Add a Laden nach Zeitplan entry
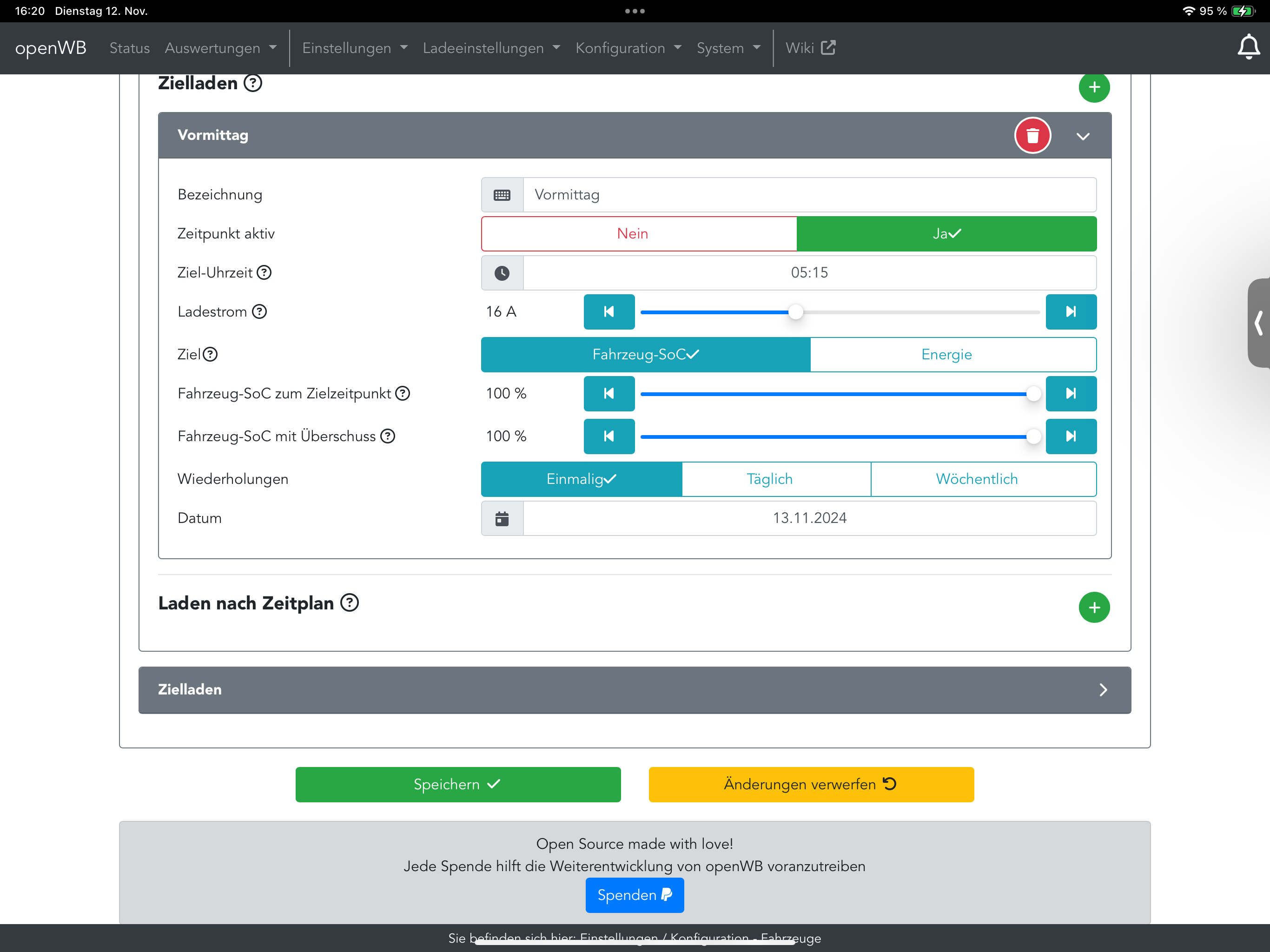1270x952 pixels. 1093,607
